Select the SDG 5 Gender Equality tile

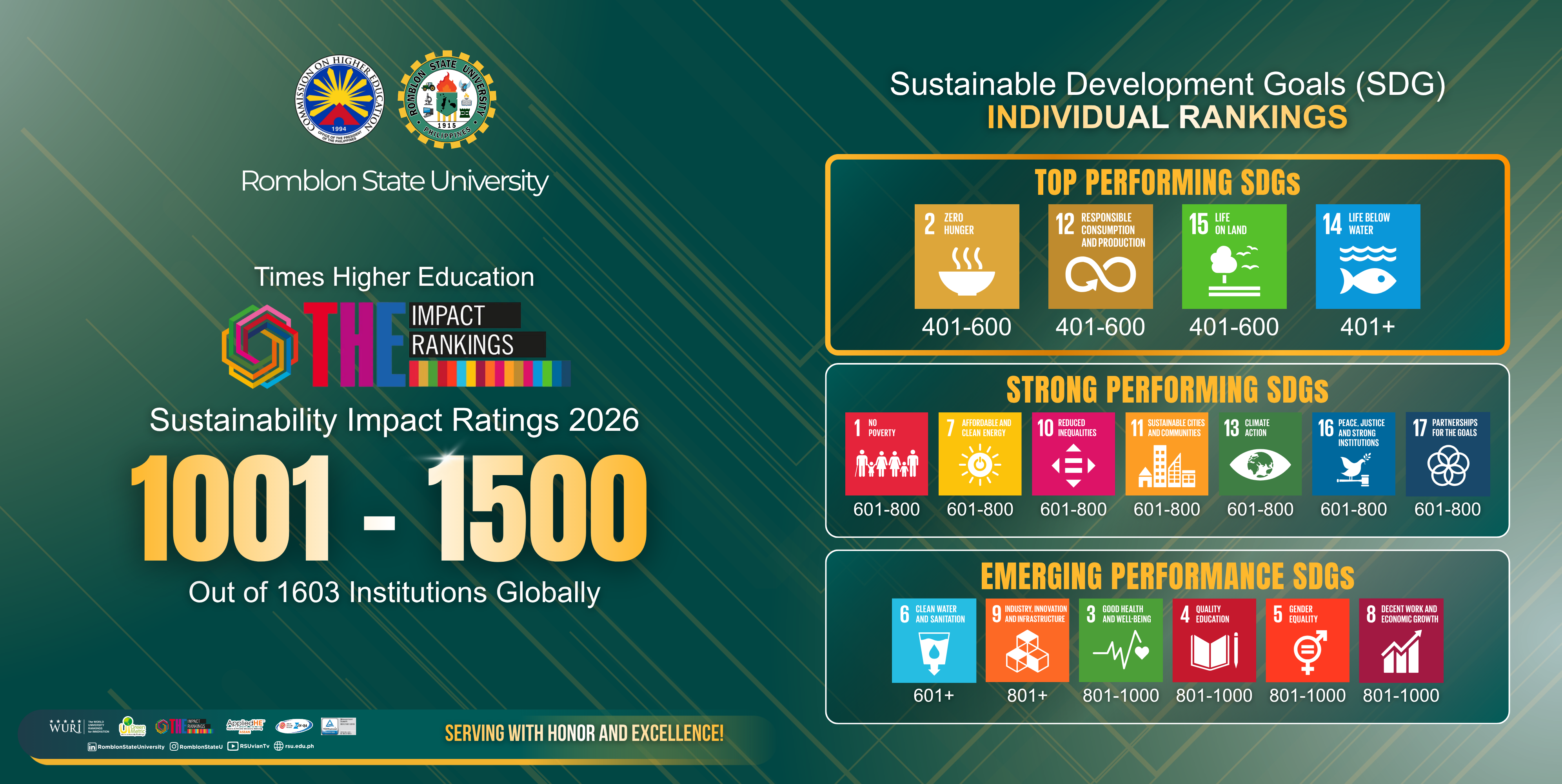click(1307, 641)
